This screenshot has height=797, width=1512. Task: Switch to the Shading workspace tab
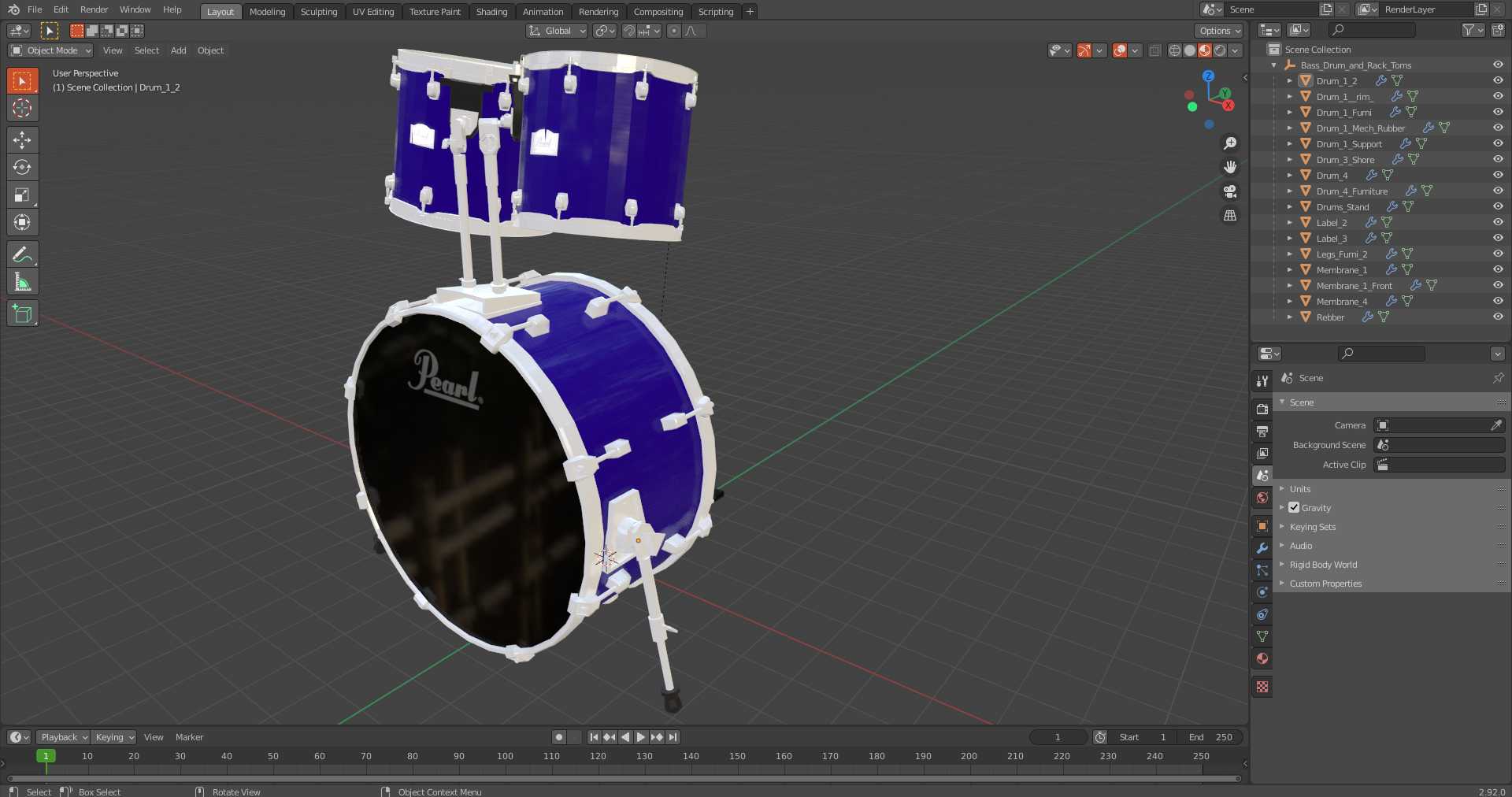click(x=491, y=12)
